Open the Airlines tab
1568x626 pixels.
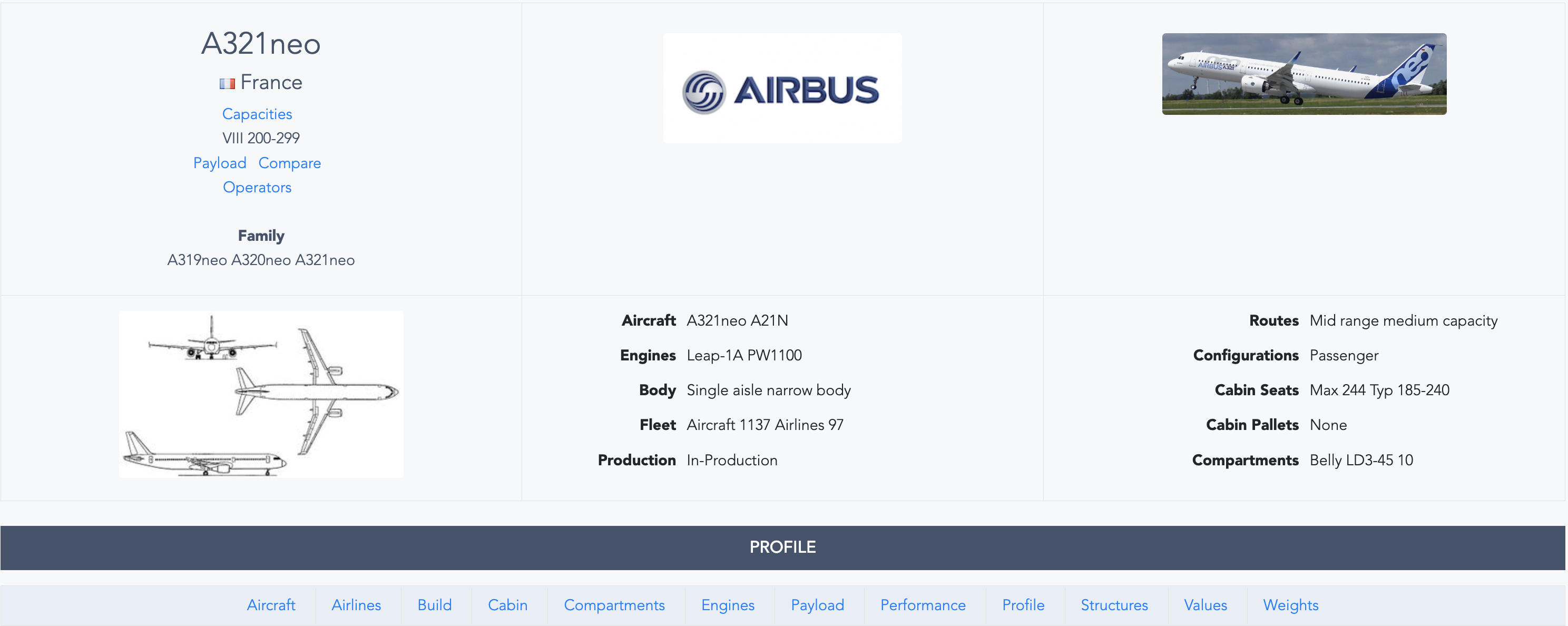(356, 605)
